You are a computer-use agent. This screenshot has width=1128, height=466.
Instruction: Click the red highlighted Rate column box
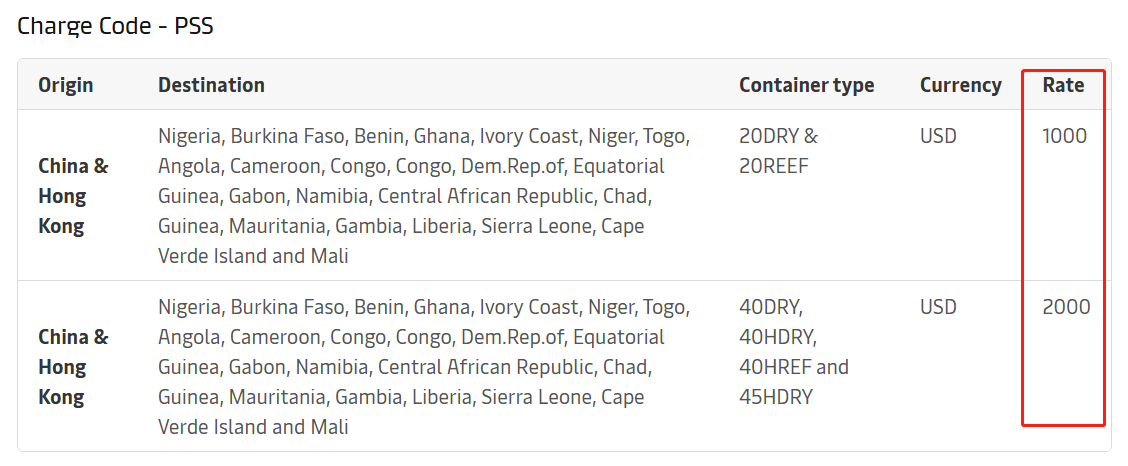(x=1063, y=247)
